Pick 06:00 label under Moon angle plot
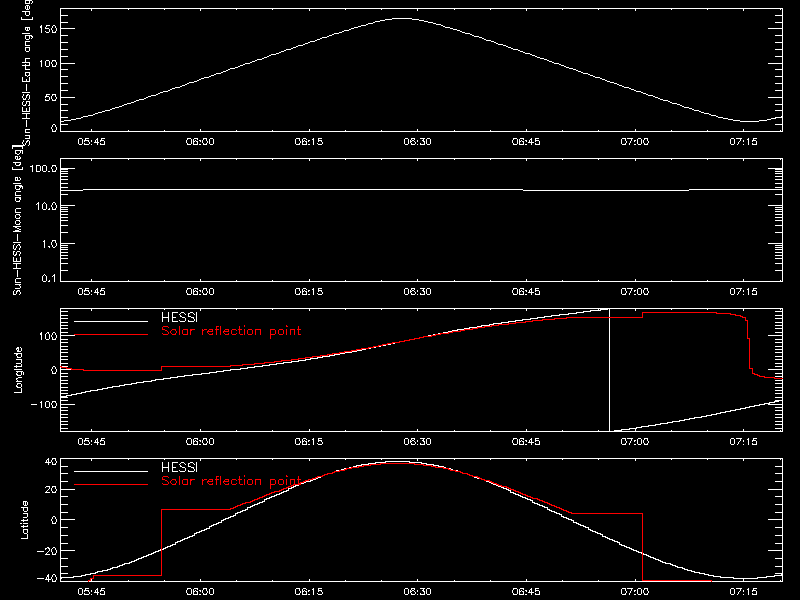Screen dimensions: 800x600 click(x=200, y=292)
